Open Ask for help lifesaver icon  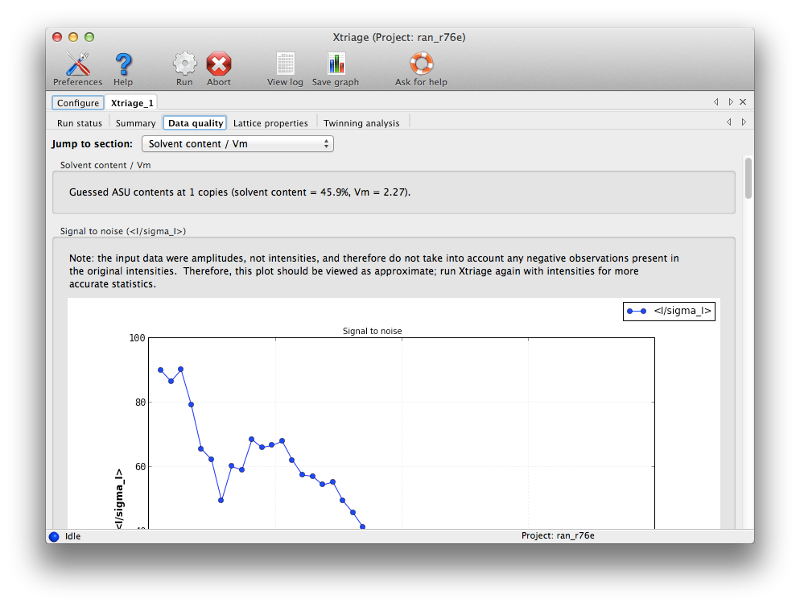[x=421, y=65]
